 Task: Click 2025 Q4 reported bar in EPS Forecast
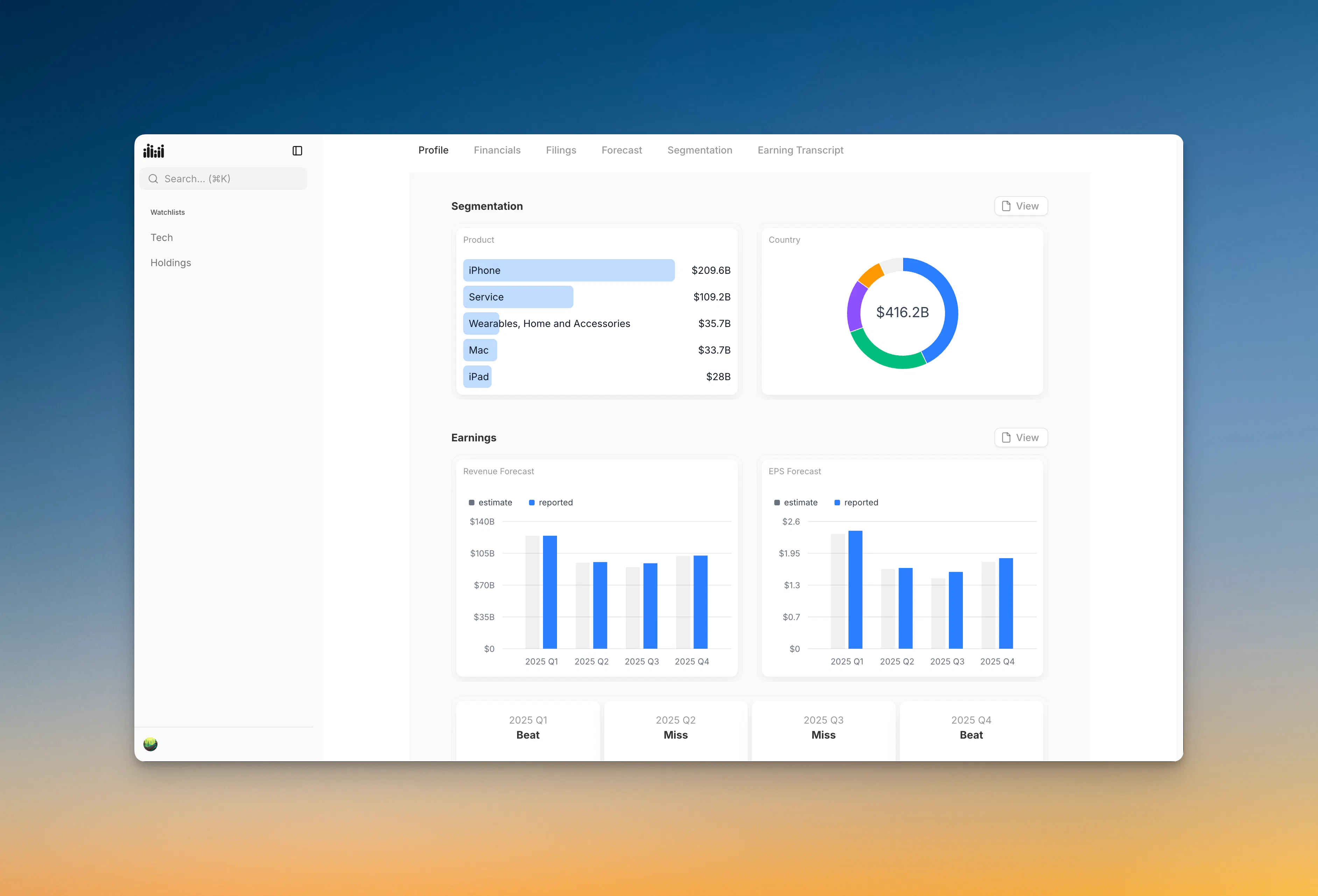coord(1006,604)
